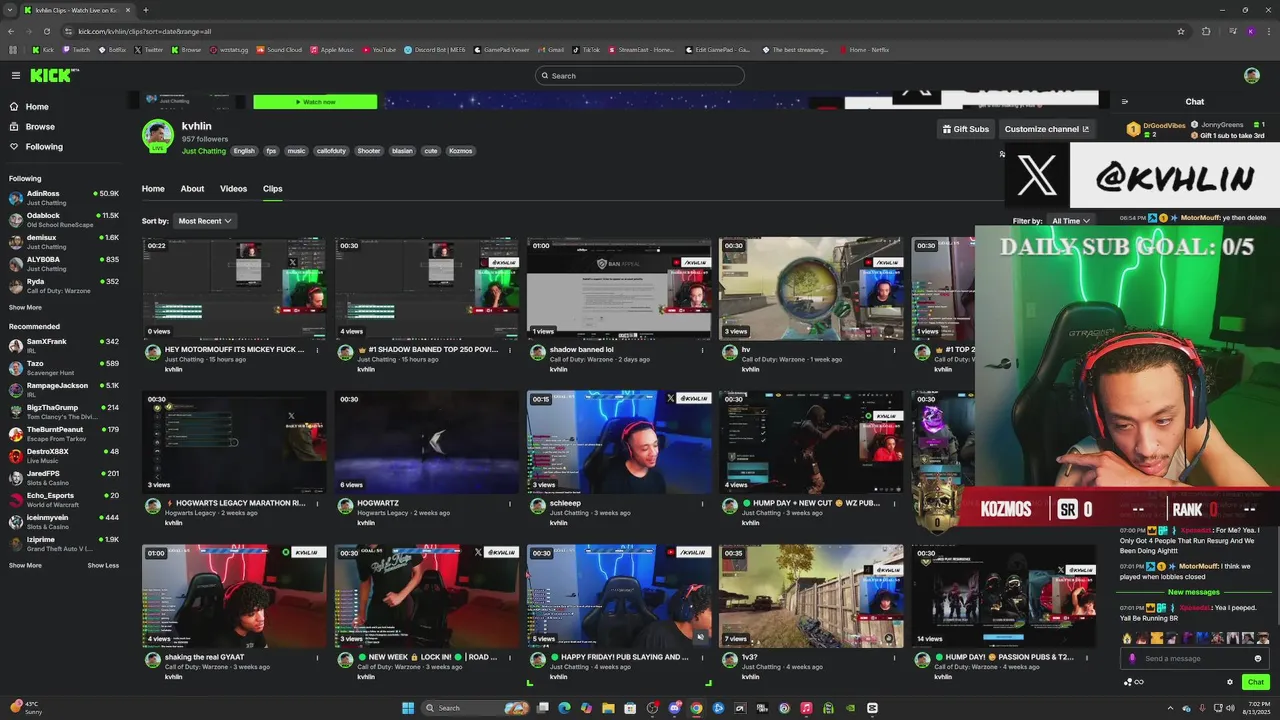The width and height of the screenshot is (1280, 720).
Task: Open the Apple Music bookmark
Action: [x=332, y=49]
